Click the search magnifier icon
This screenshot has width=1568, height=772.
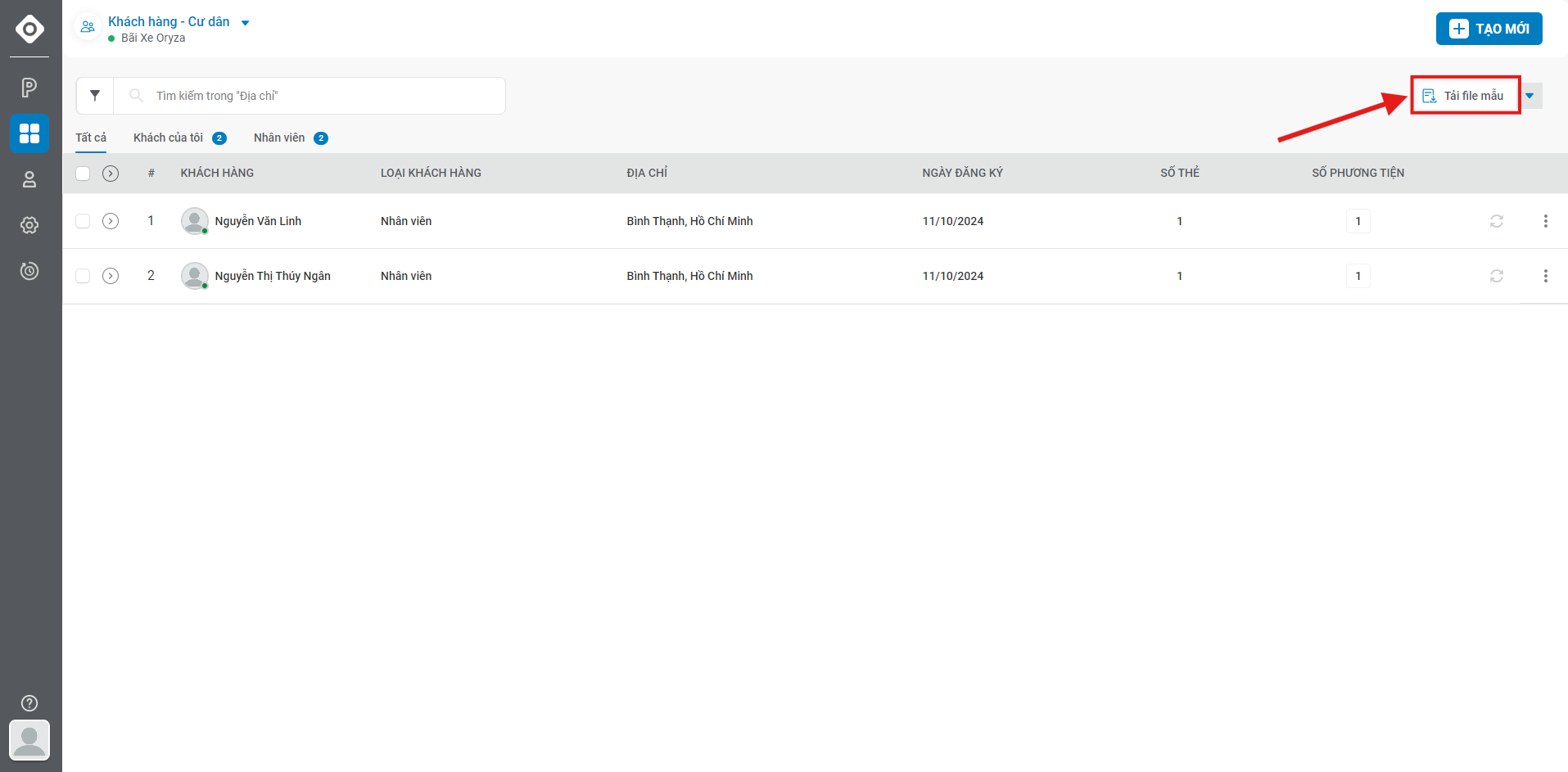[136, 96]
